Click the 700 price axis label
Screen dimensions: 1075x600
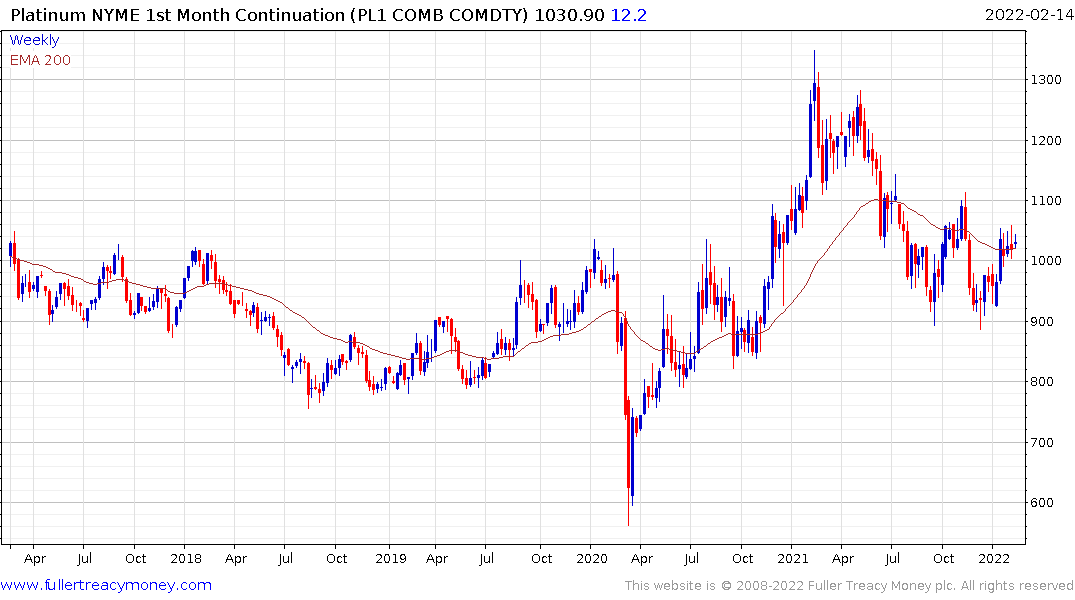[x=1043, y=442]
